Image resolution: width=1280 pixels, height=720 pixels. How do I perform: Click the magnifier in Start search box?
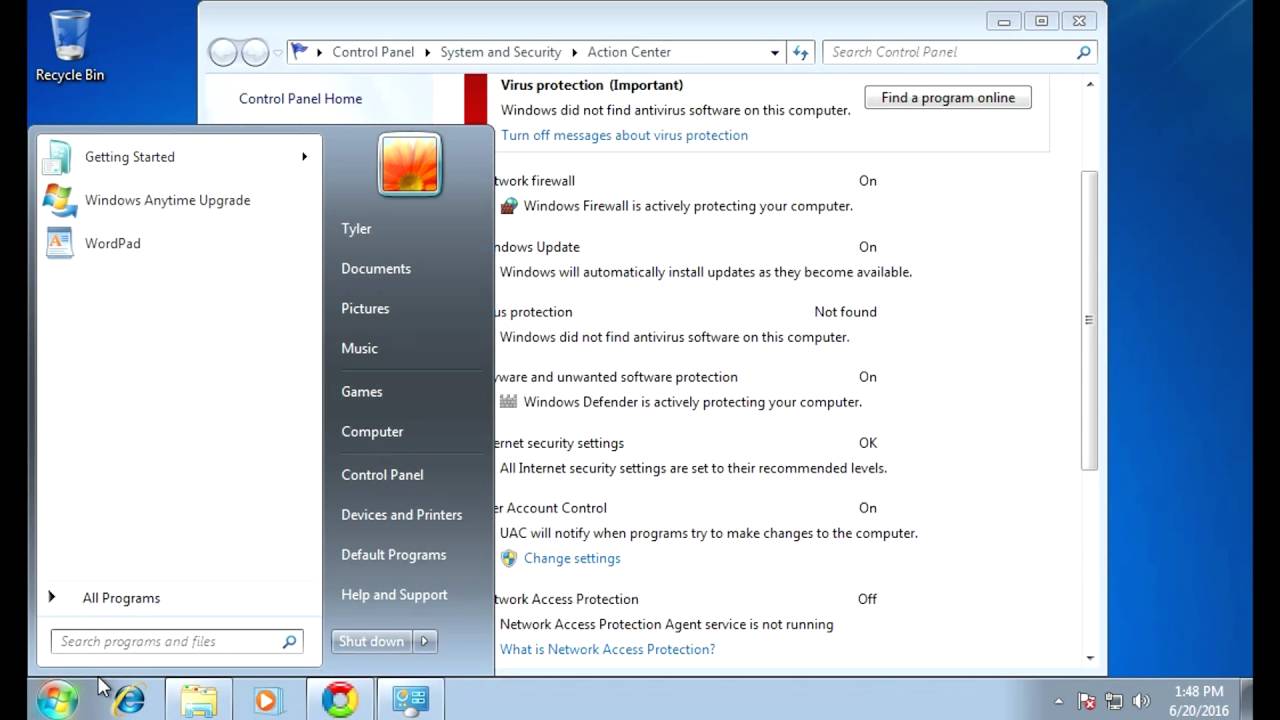point(289,642)
